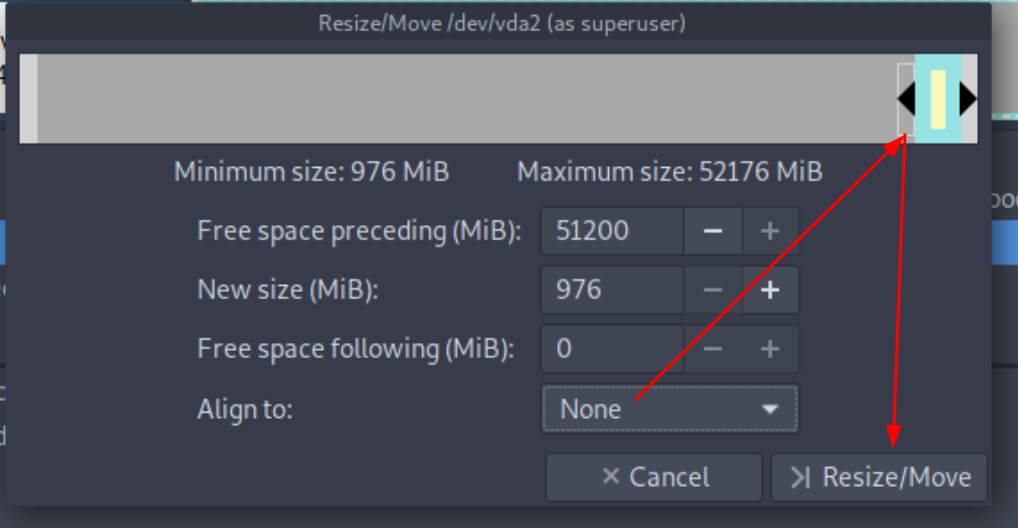Screen dimensions: 1018x528
Task: Click the yellow used-space block in the partition bar
Action: [x=937, y=99]
